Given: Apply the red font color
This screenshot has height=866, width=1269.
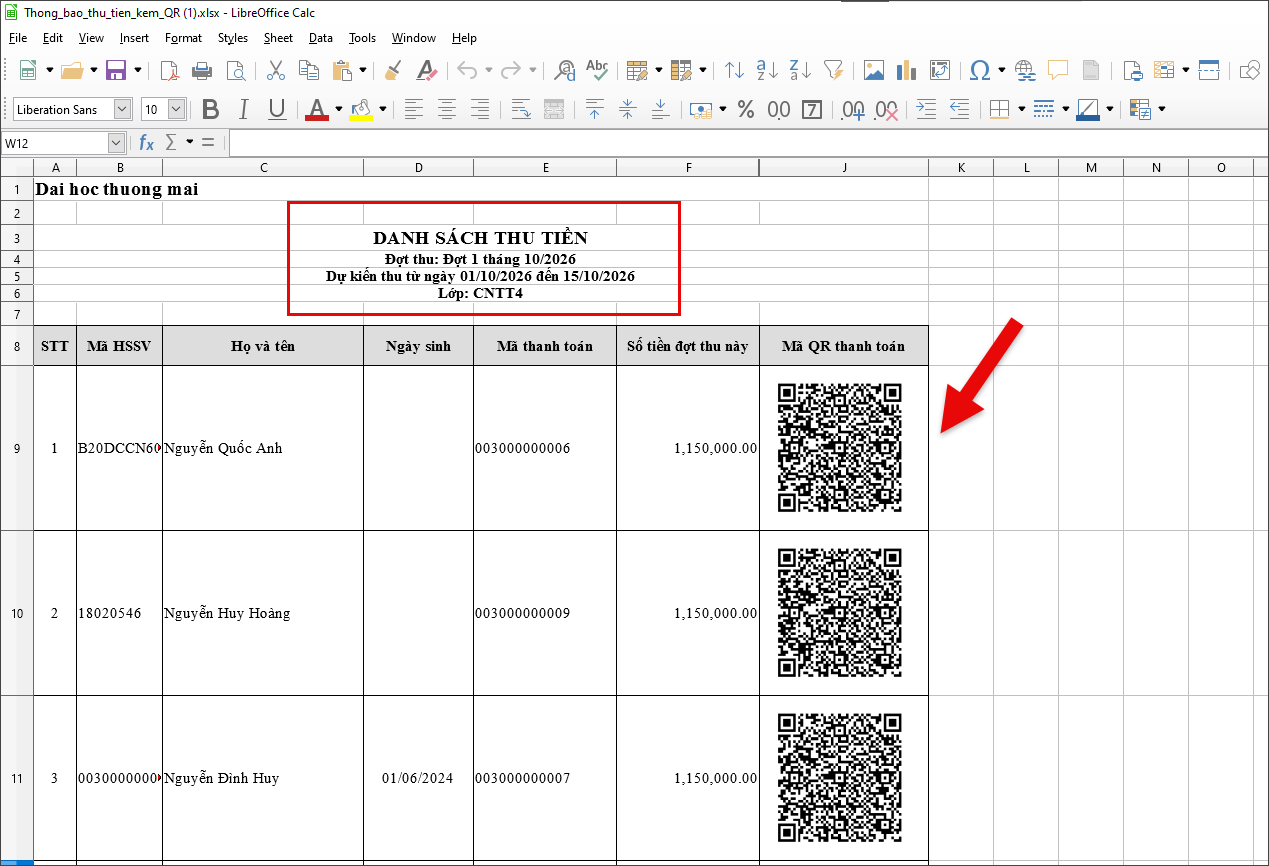Looking at the screenshot, I should (317, 109).
